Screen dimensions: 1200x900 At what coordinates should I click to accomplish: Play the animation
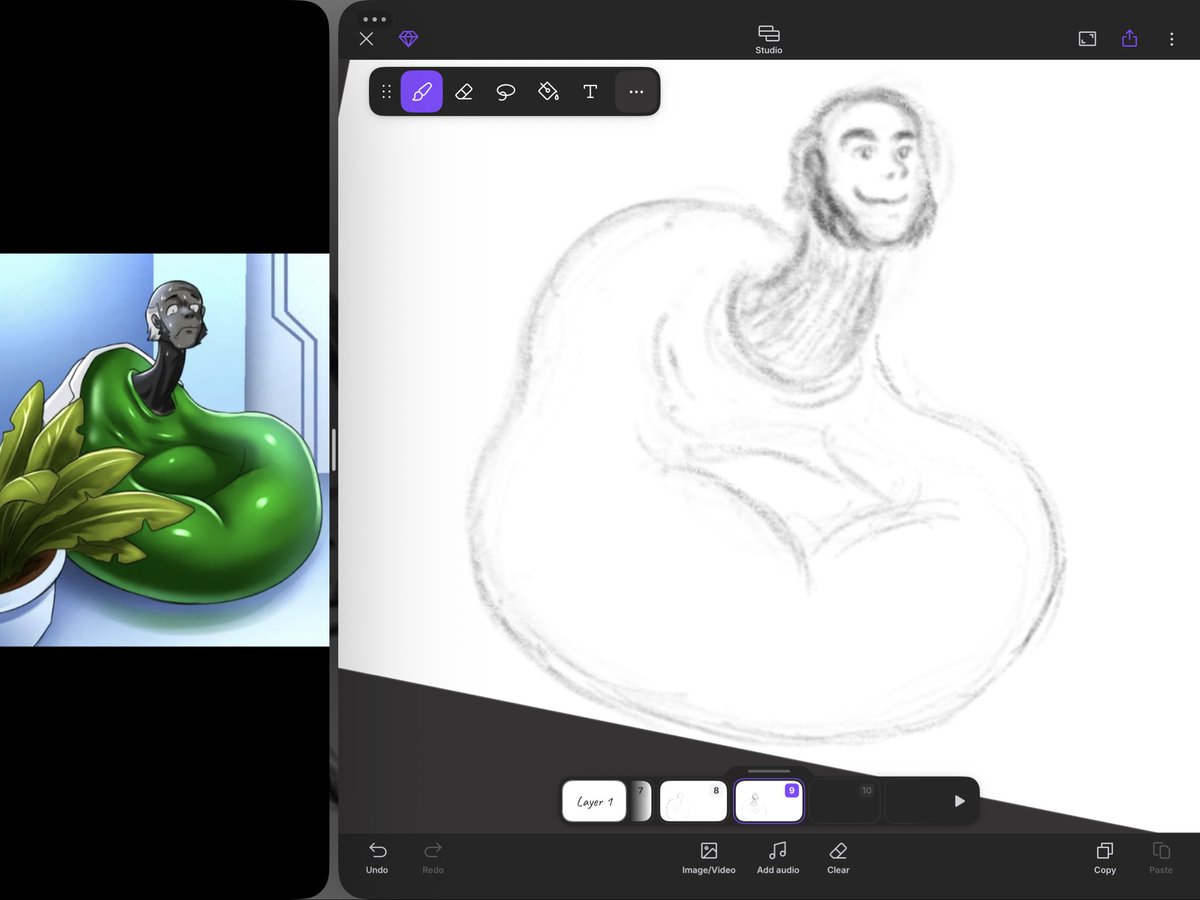click(x=959, y=801)
